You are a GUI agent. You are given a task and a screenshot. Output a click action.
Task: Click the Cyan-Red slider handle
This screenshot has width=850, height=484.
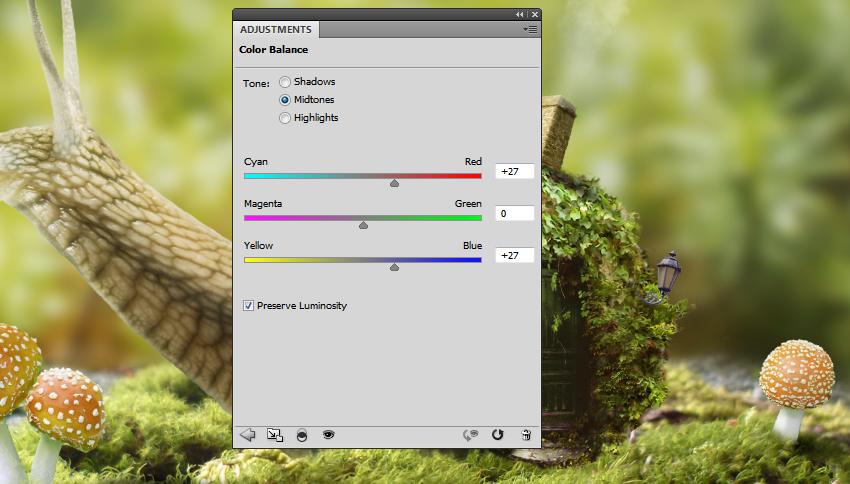coord(395,184)
